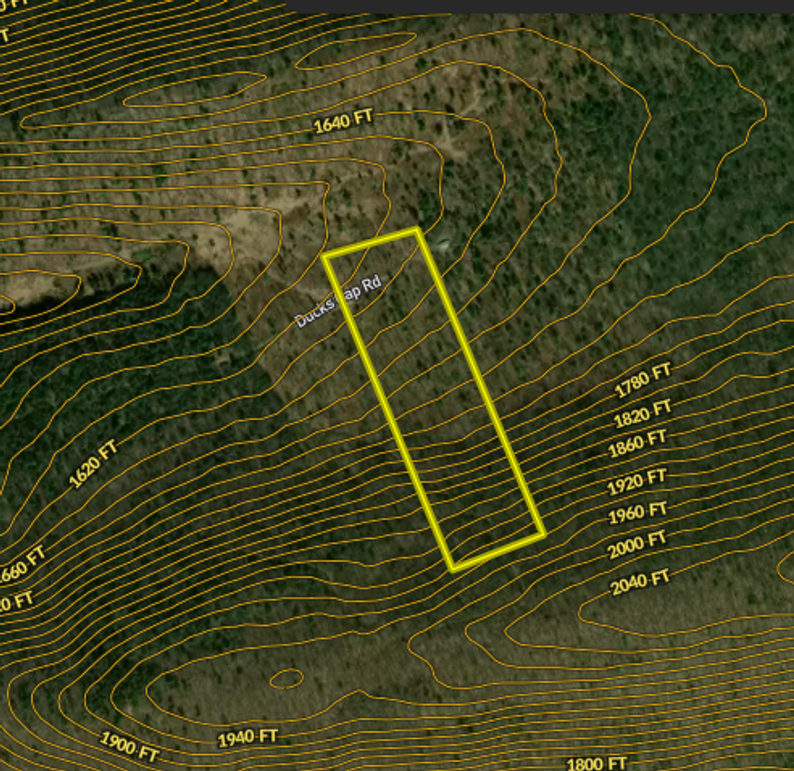Viewport: 794px width, 771px height.
Task: Select the 1820 FT contour label
Action: [x=643, y=412]
